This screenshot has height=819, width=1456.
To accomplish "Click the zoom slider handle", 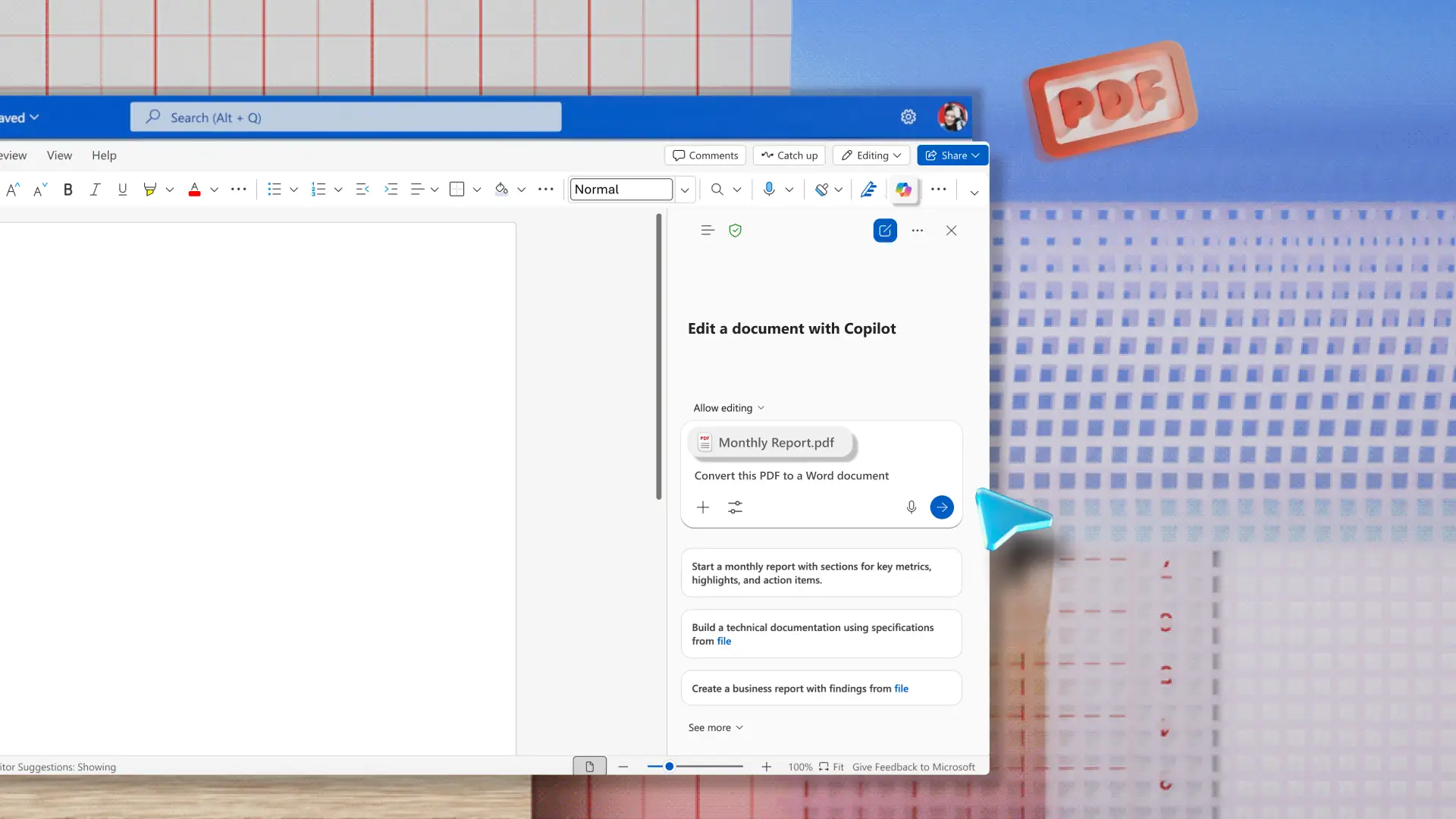I will coord(670,767).
